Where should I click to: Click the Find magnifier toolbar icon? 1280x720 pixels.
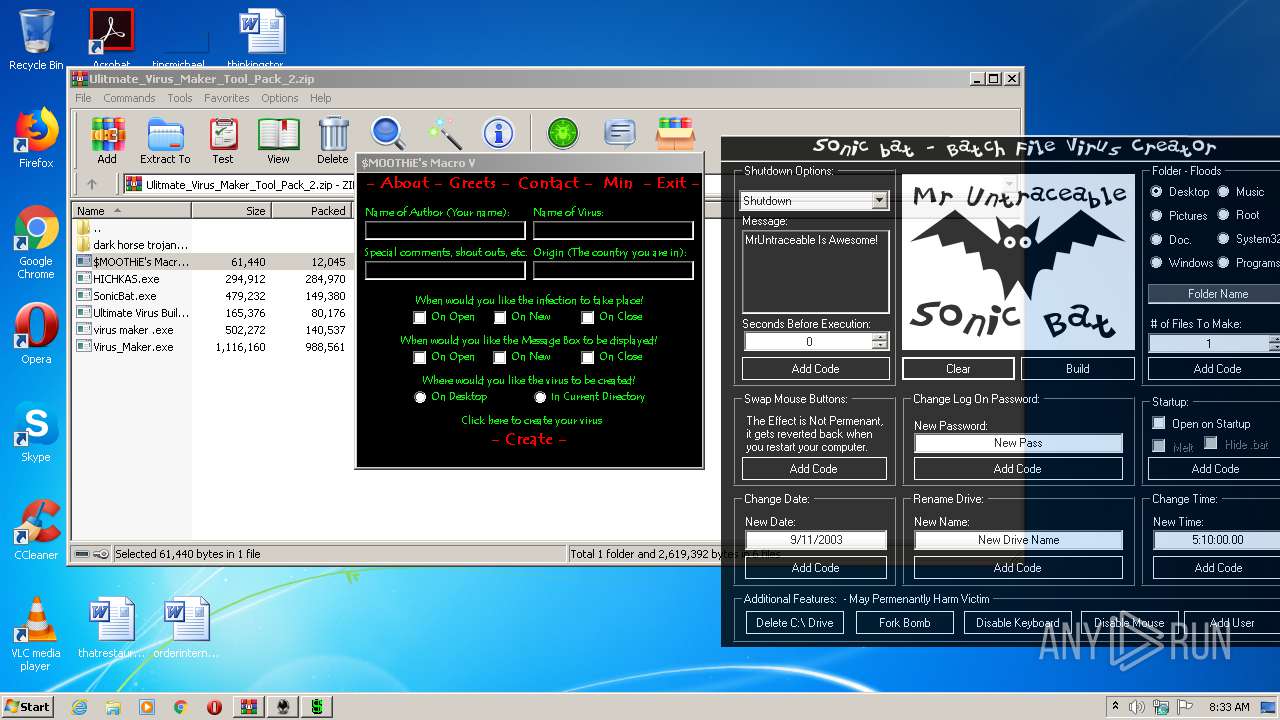(x=388, y=132)
